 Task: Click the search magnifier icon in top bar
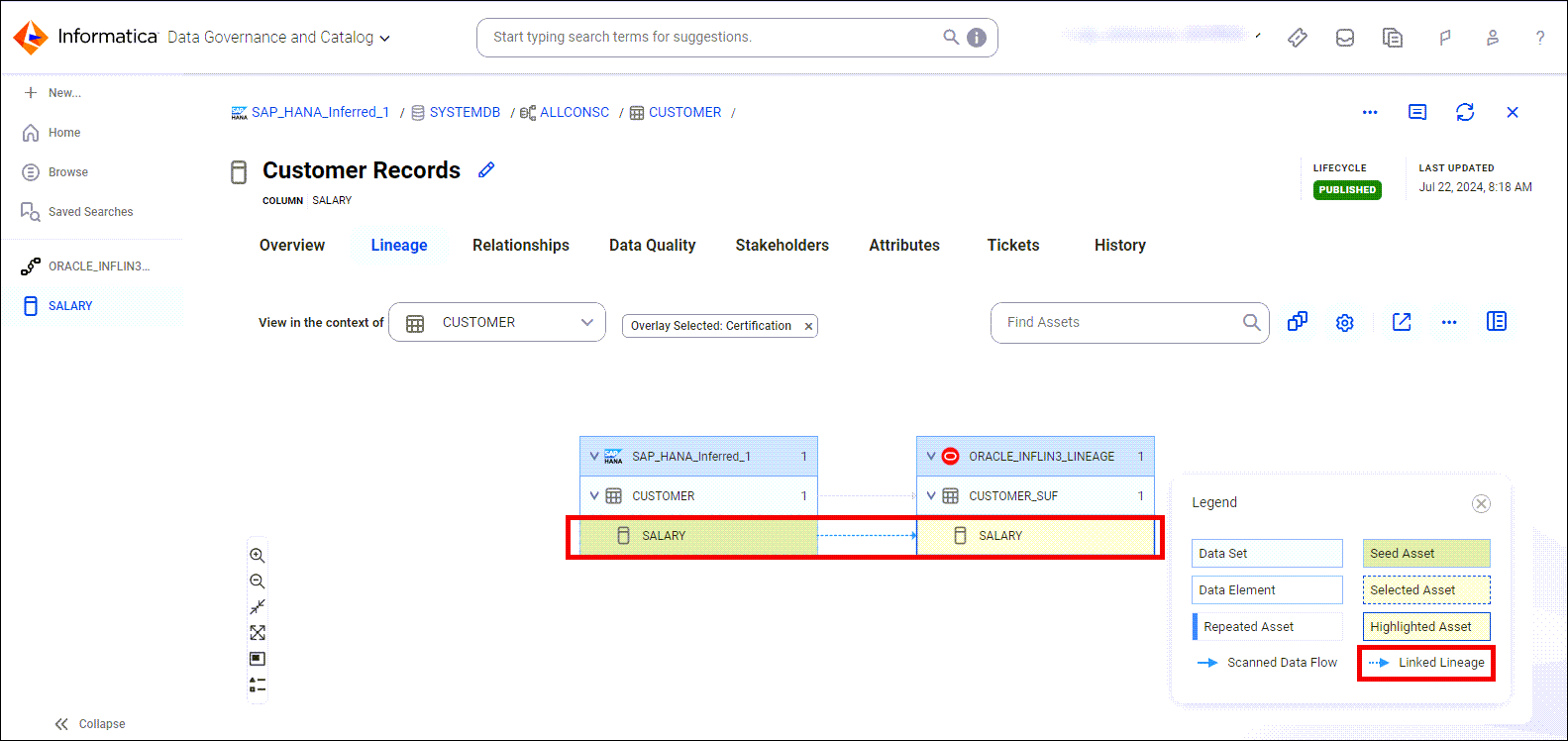[x=951, y=37]
